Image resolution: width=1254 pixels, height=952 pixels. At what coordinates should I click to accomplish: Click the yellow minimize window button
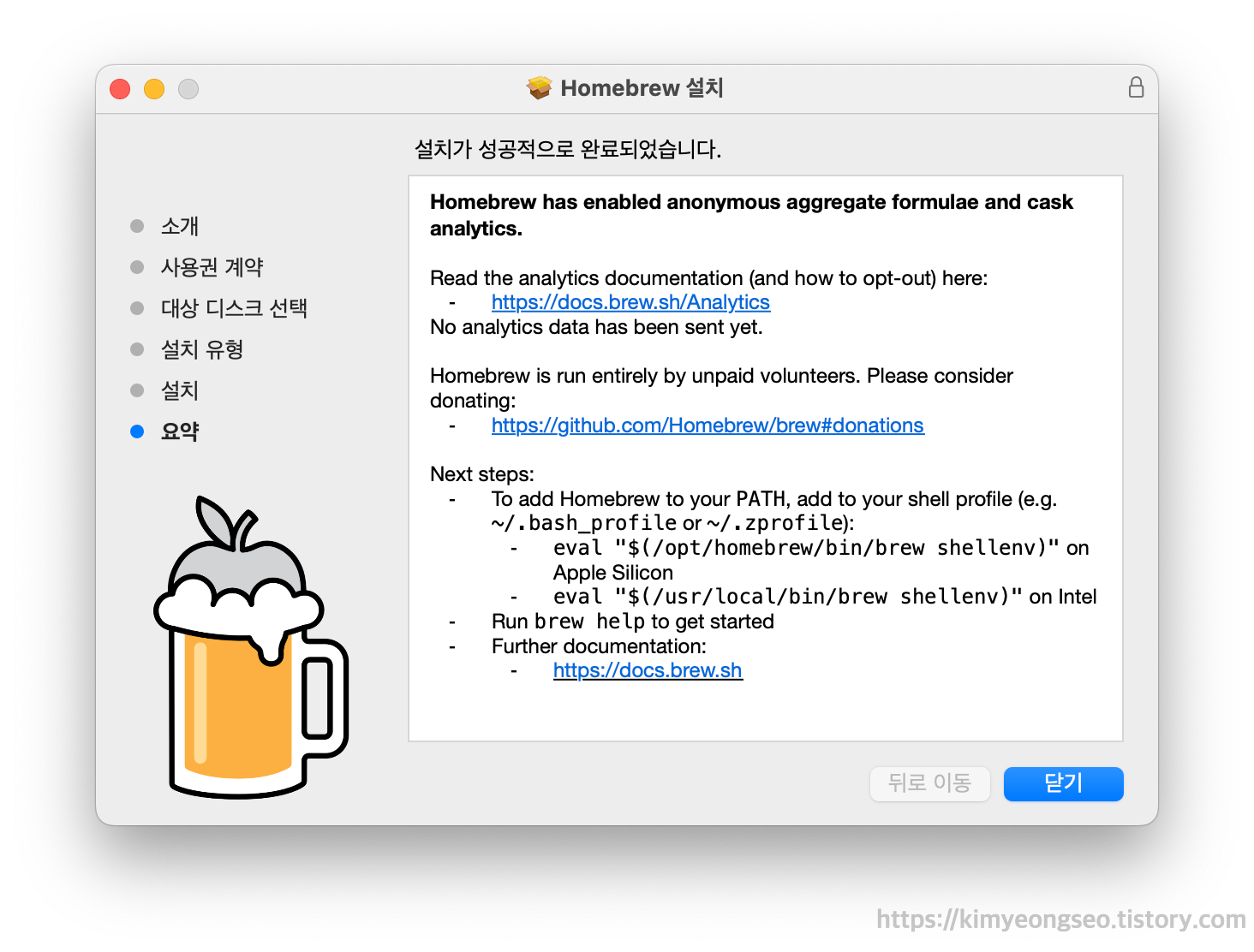154,89
